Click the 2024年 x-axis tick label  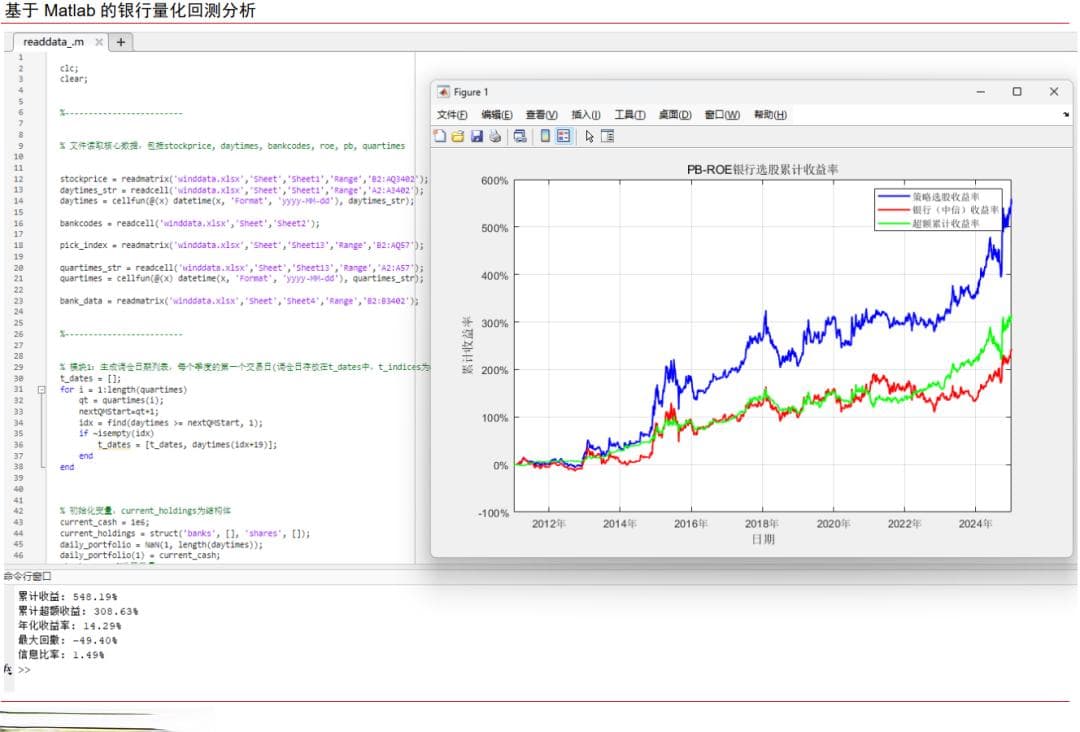(975, 524)
